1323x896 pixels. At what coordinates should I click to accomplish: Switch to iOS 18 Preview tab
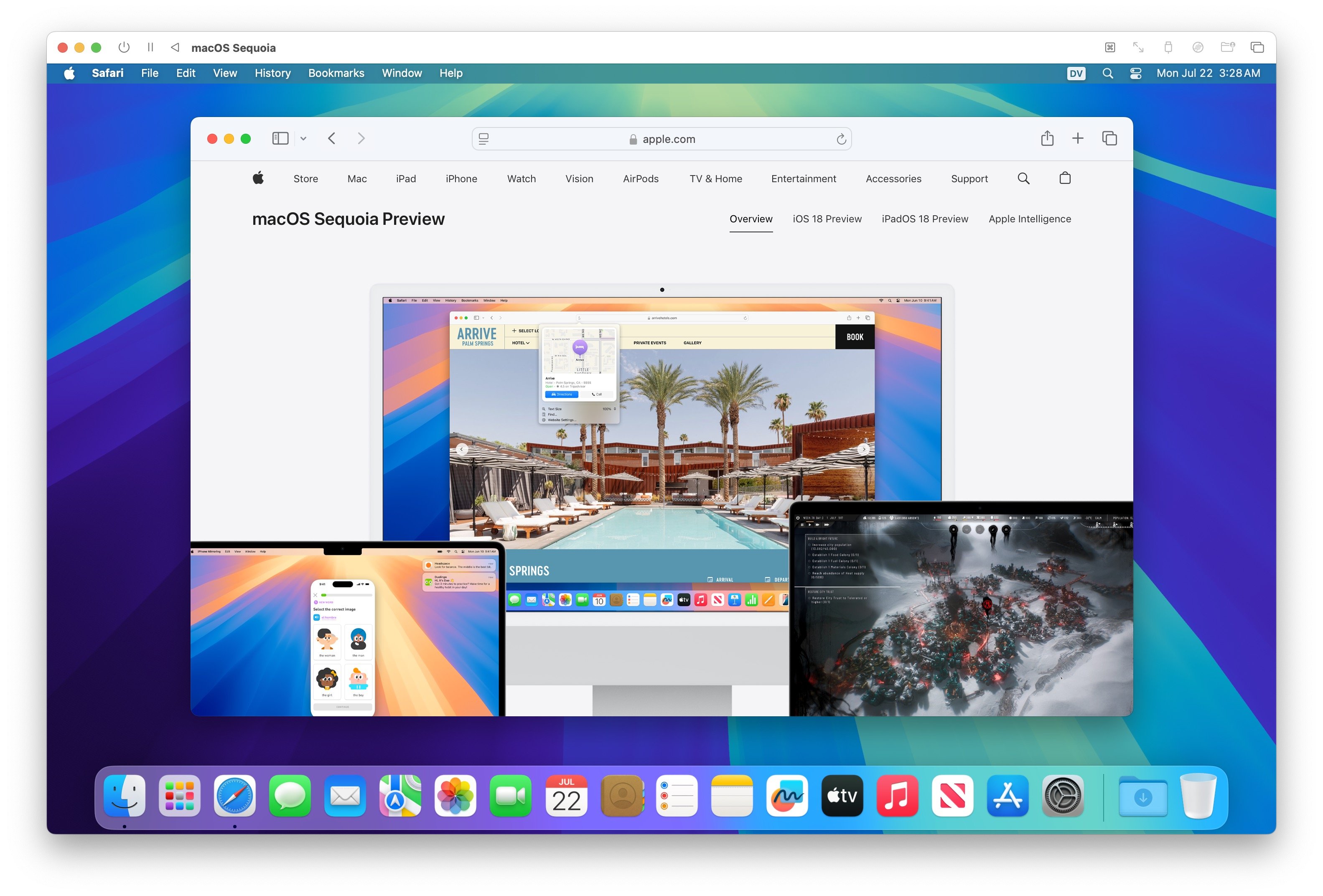click(x=827, y=219)
